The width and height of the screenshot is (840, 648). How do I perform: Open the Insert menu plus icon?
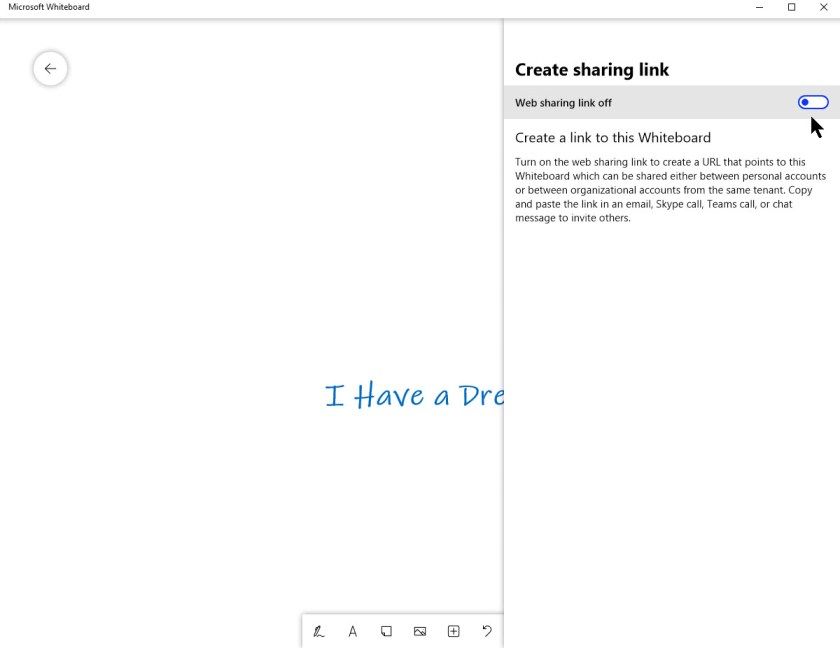point(453,631)
